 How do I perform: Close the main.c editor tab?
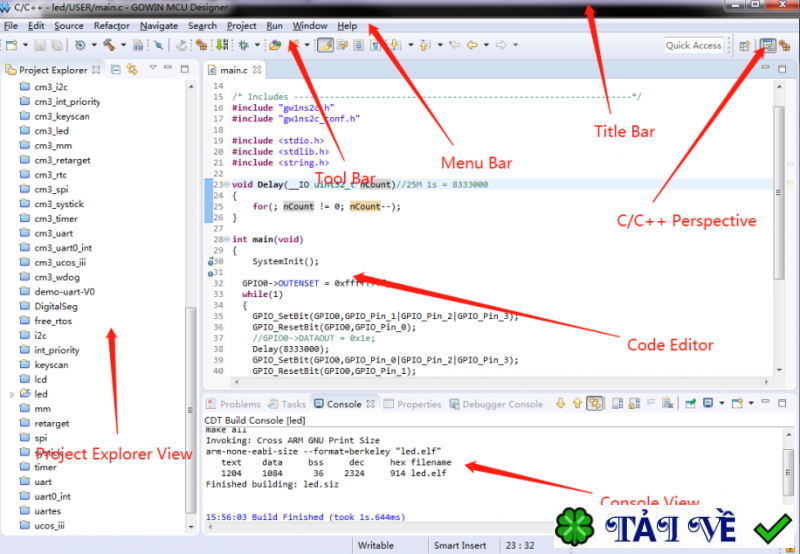click(257, 70)
